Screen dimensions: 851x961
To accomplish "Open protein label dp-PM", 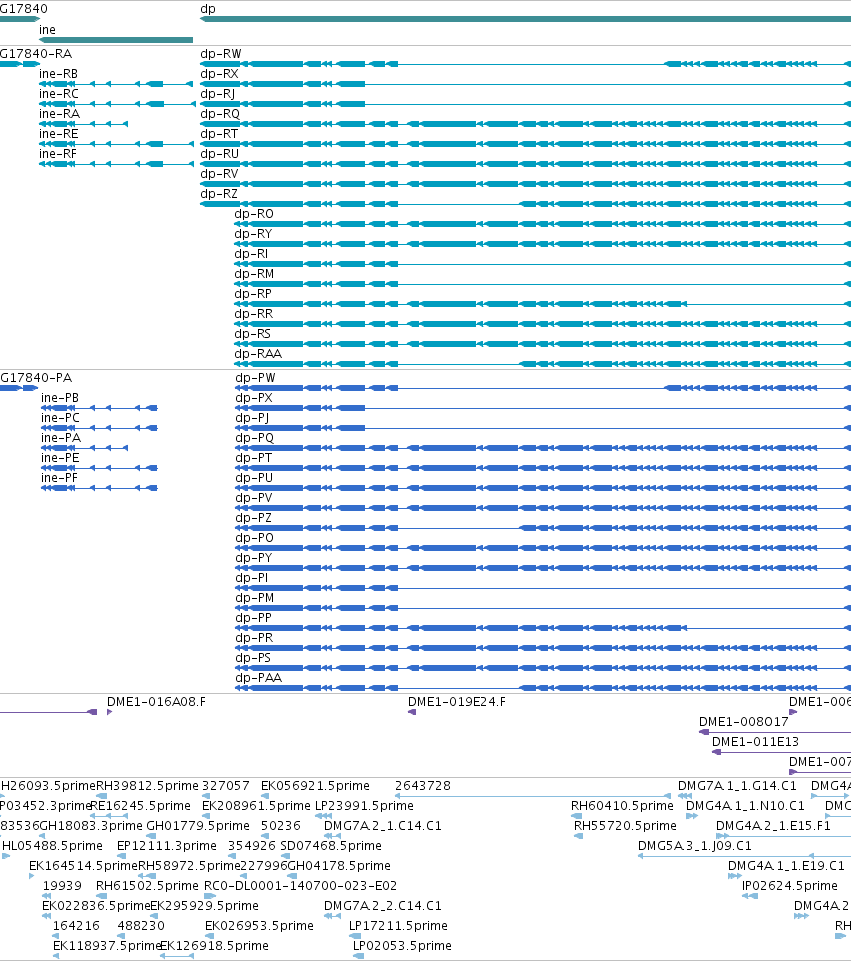I will coord(255,598).
